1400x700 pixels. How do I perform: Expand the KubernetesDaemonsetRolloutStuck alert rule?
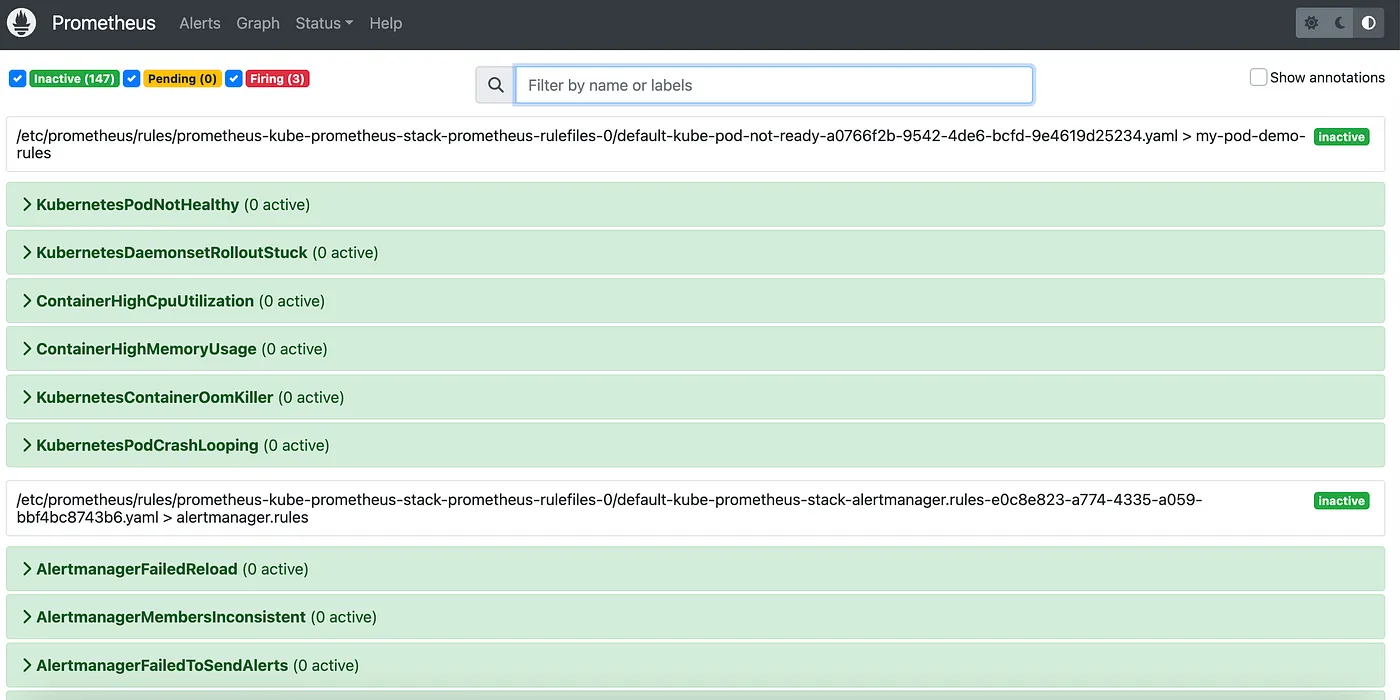click(695, 253)
